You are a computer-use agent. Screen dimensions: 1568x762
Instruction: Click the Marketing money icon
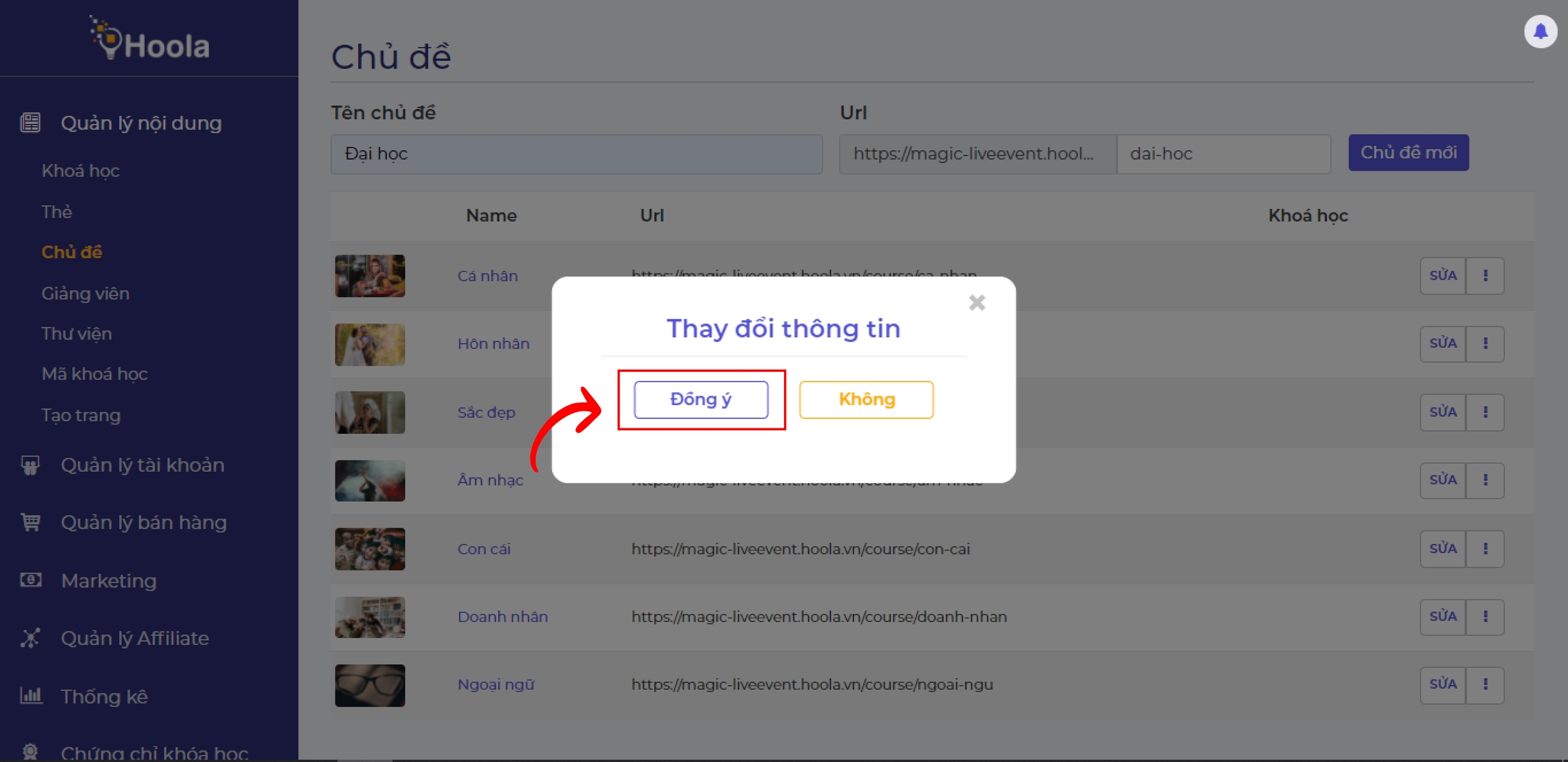[31, 580]
